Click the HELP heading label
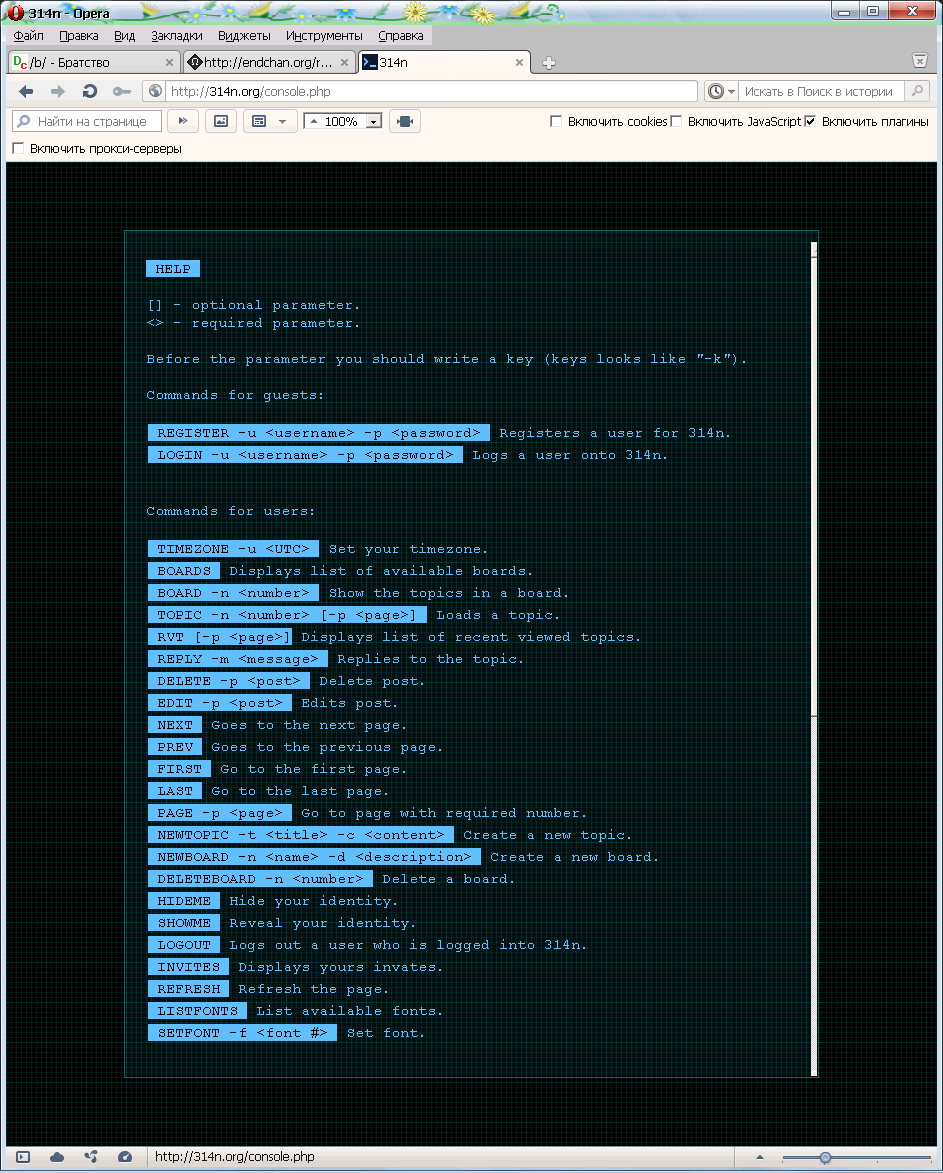 tap(173, 269)
